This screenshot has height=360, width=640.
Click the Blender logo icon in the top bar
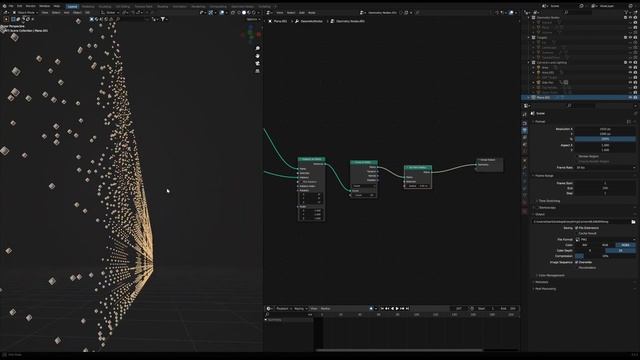(x=4, y=6)
